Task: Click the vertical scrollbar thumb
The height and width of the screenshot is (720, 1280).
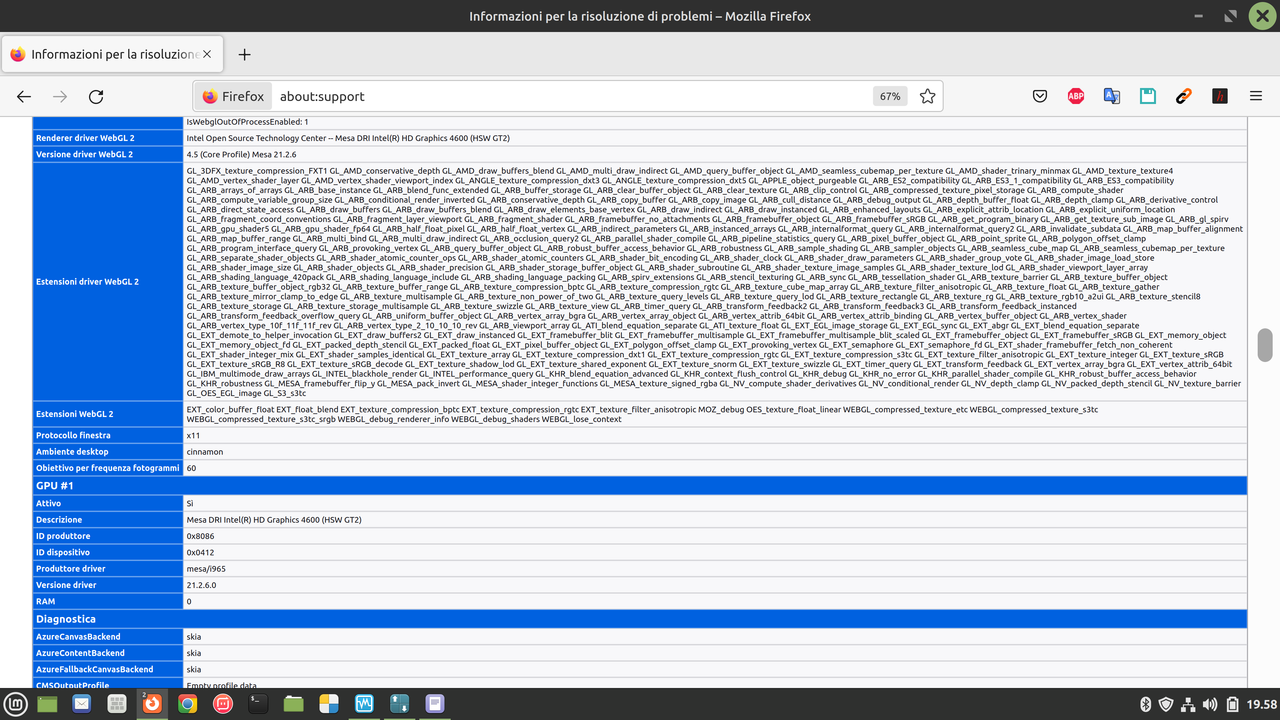Action: click(1264, 343)
